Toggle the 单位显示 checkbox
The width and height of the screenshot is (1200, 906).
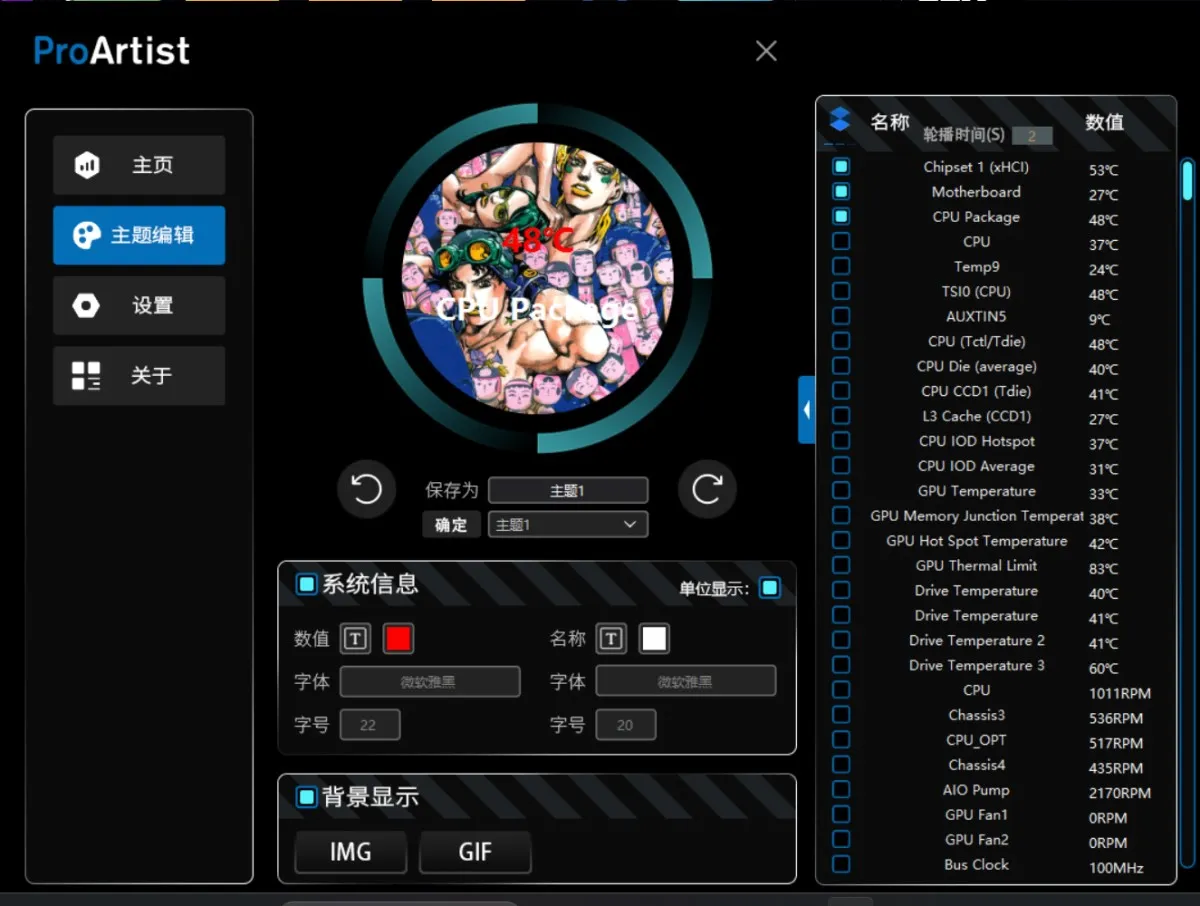(769, 588)
